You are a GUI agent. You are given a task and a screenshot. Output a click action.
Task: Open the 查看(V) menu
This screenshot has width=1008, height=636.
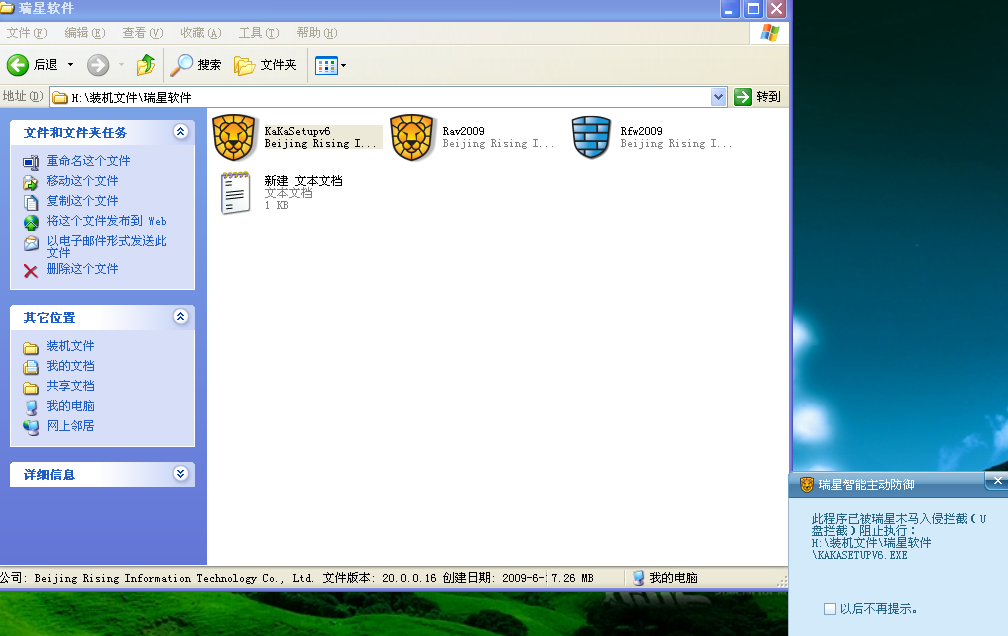click(x=143, y=33)
